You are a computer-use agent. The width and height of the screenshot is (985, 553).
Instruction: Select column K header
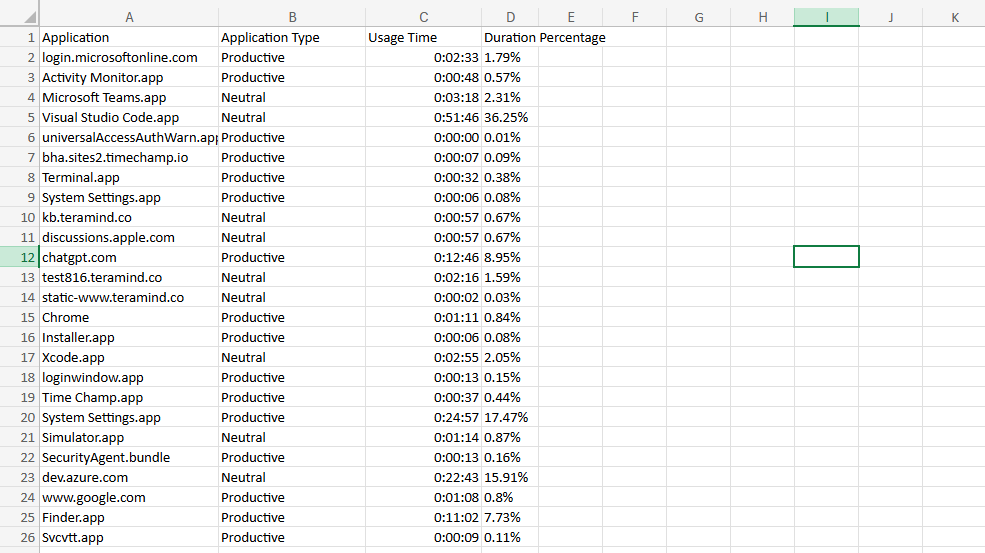pyautogui.click(x=954, y=17)
